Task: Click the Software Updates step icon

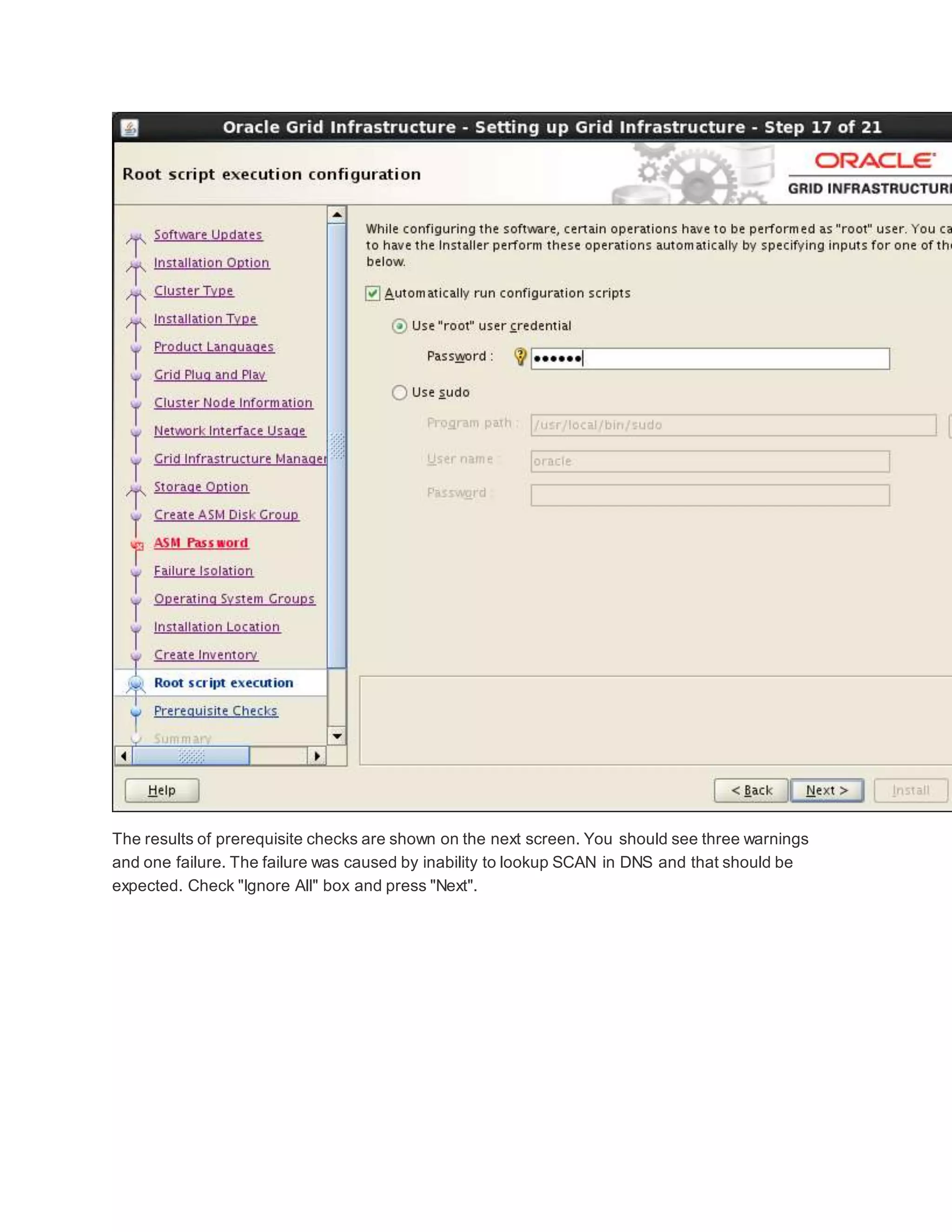Action: coord(136,238)
